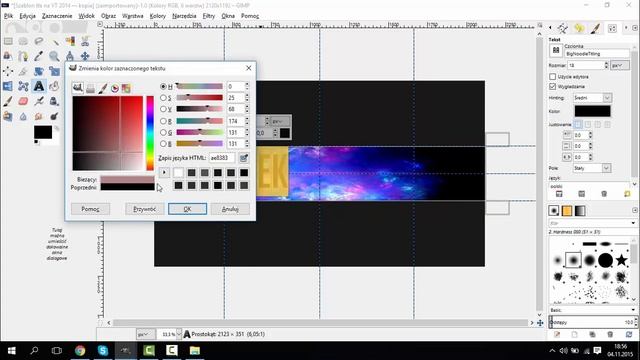This screenshot has height=360, width=640.
Task: Expand the color history arrow button
Action: (164, 172)
